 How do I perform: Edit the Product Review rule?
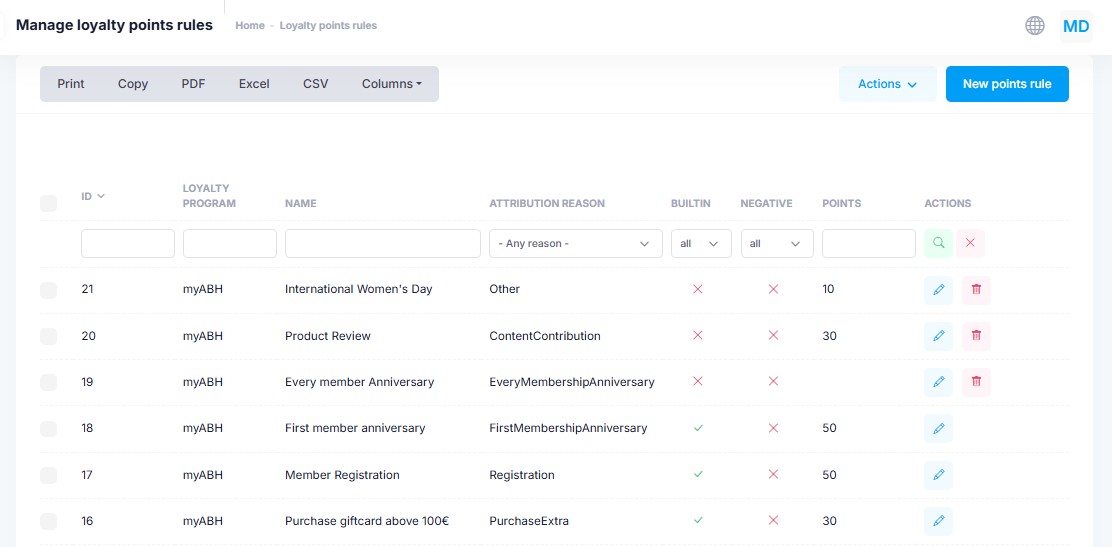pyautogui.click(x=938, y=336)
